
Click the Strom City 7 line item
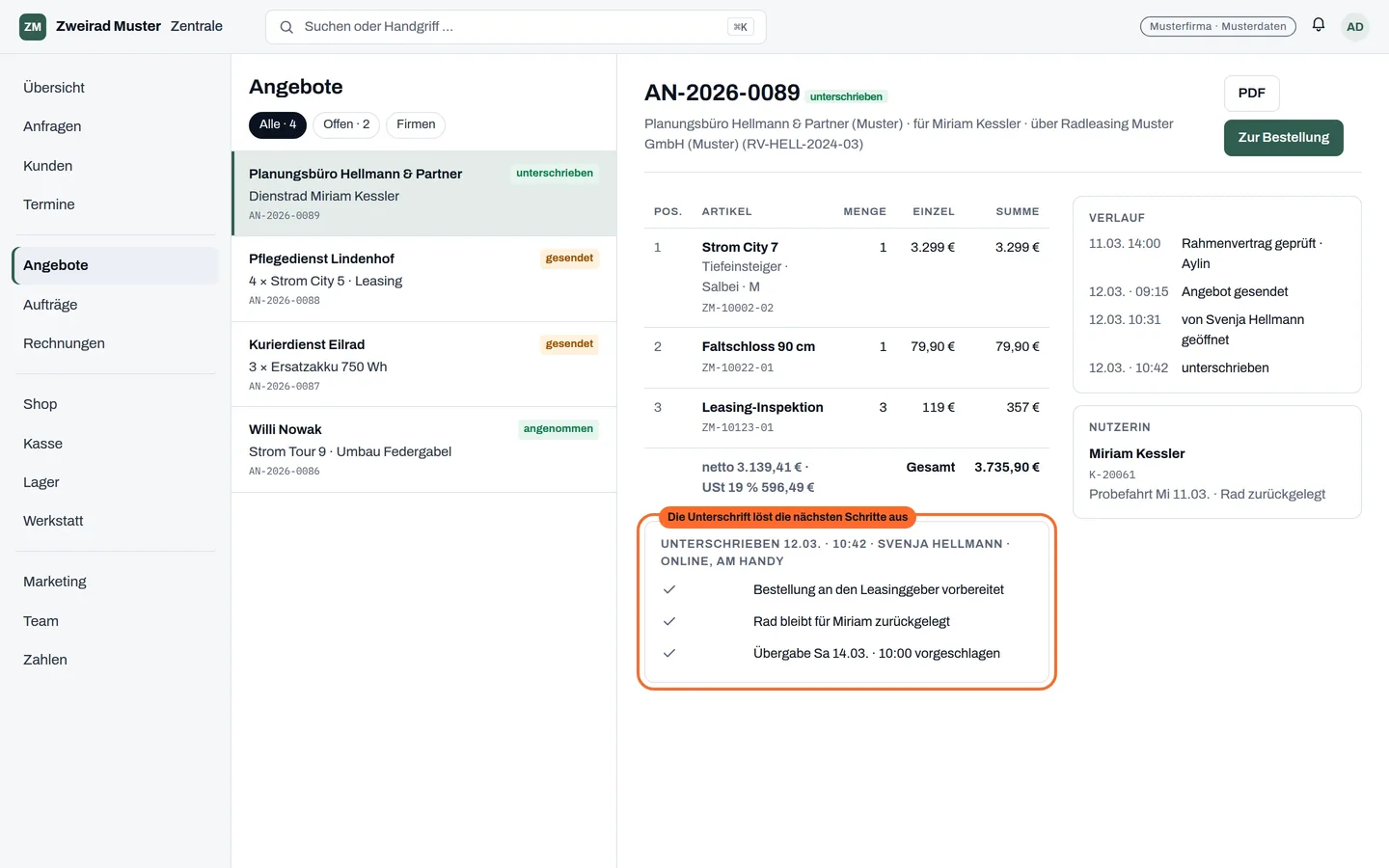pyautogui.click(x=847, y=278)
